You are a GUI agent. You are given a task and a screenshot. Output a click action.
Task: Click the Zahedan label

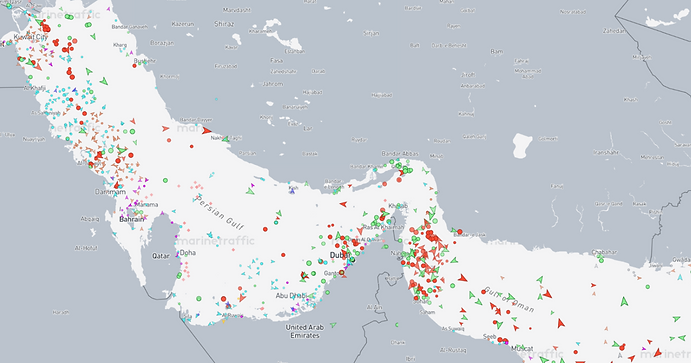tap(614, 31)
